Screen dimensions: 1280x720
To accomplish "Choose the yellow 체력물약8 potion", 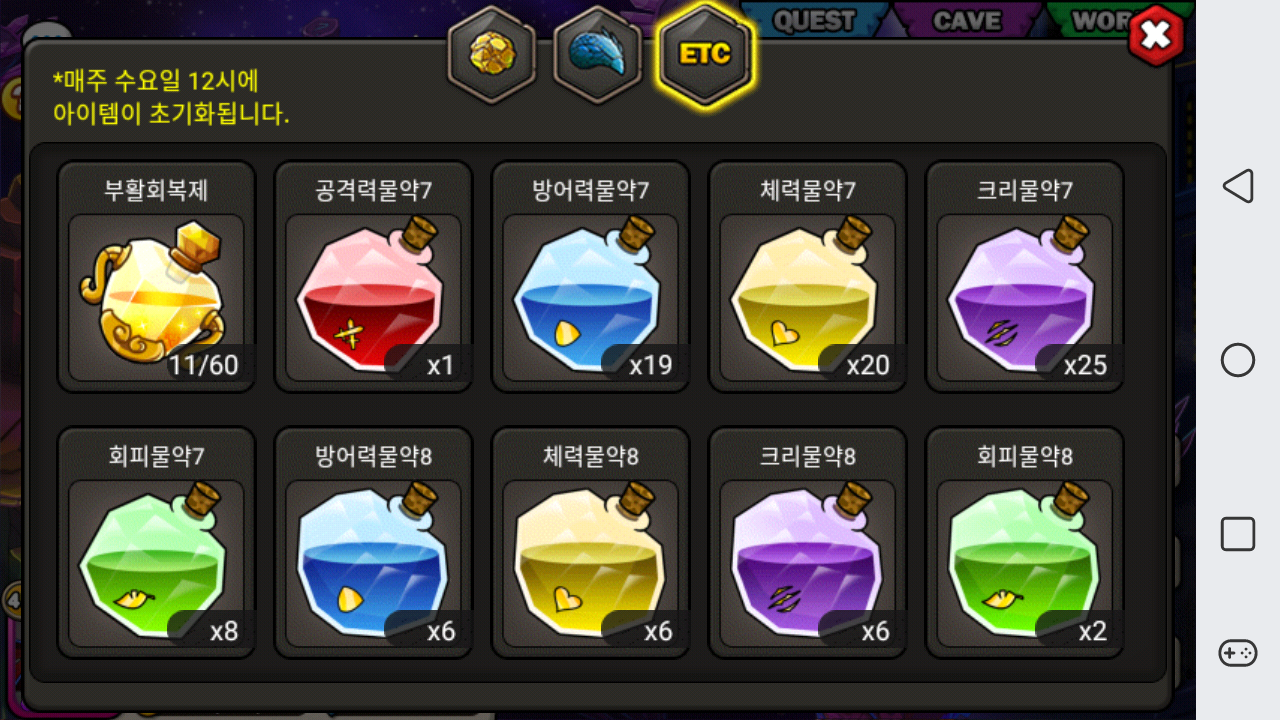I will click(x=590, y=543).
